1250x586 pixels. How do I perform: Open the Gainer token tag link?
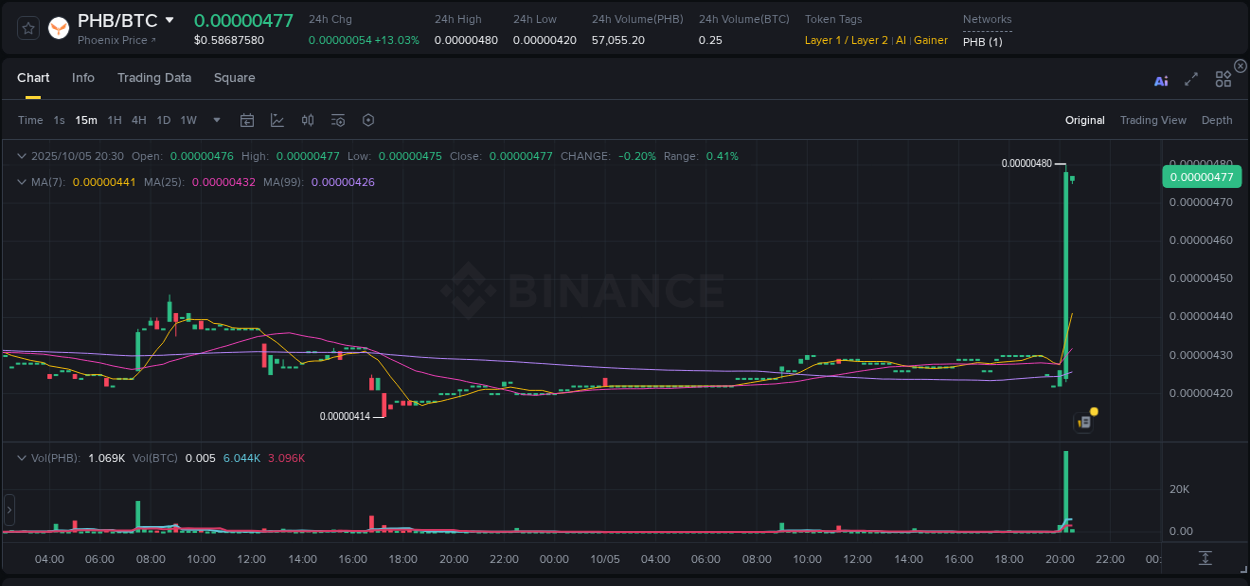[931, 40]
